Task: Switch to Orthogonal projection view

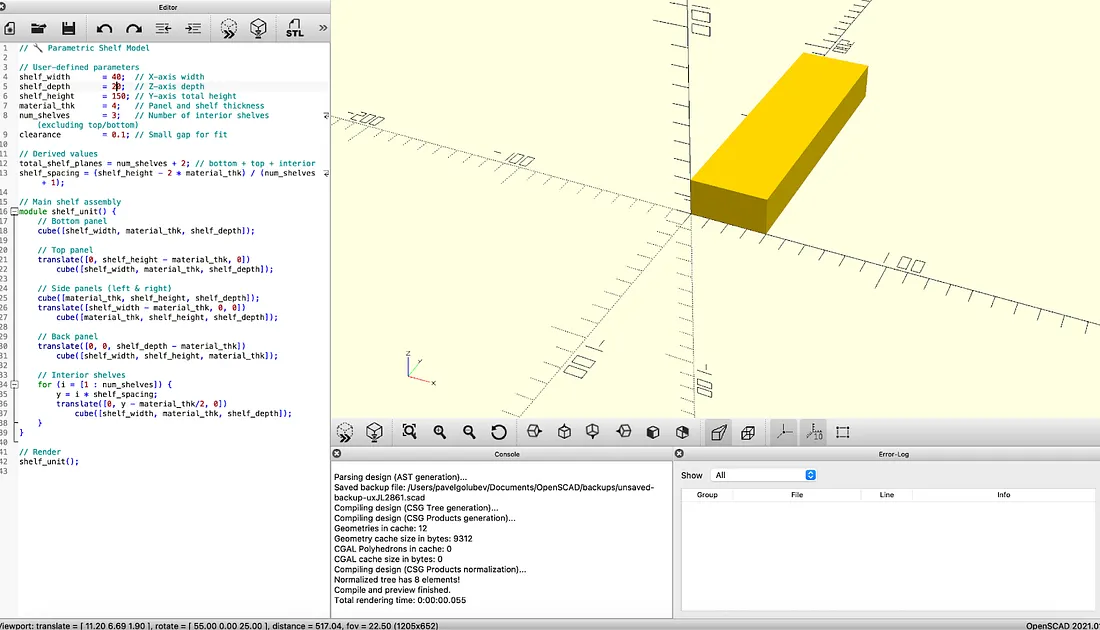Action: [748, 432]
